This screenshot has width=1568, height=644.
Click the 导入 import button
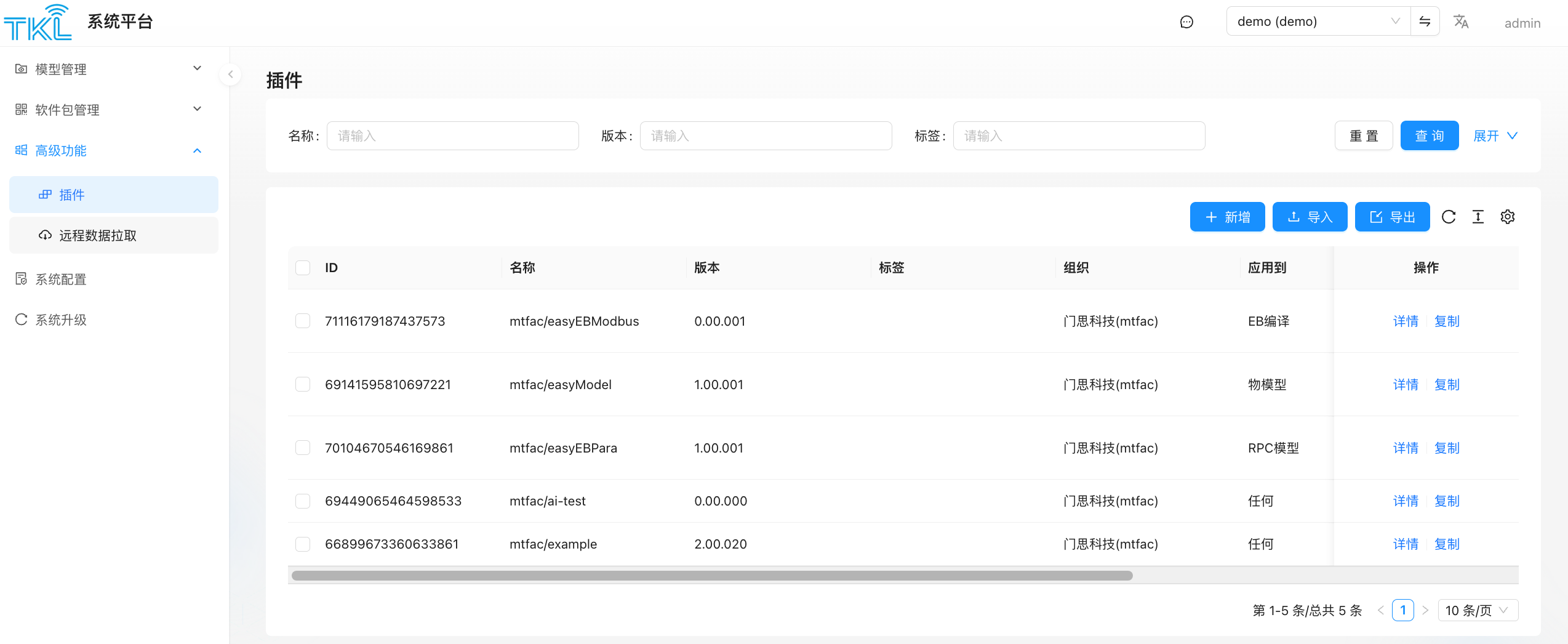click(1310, 217)
